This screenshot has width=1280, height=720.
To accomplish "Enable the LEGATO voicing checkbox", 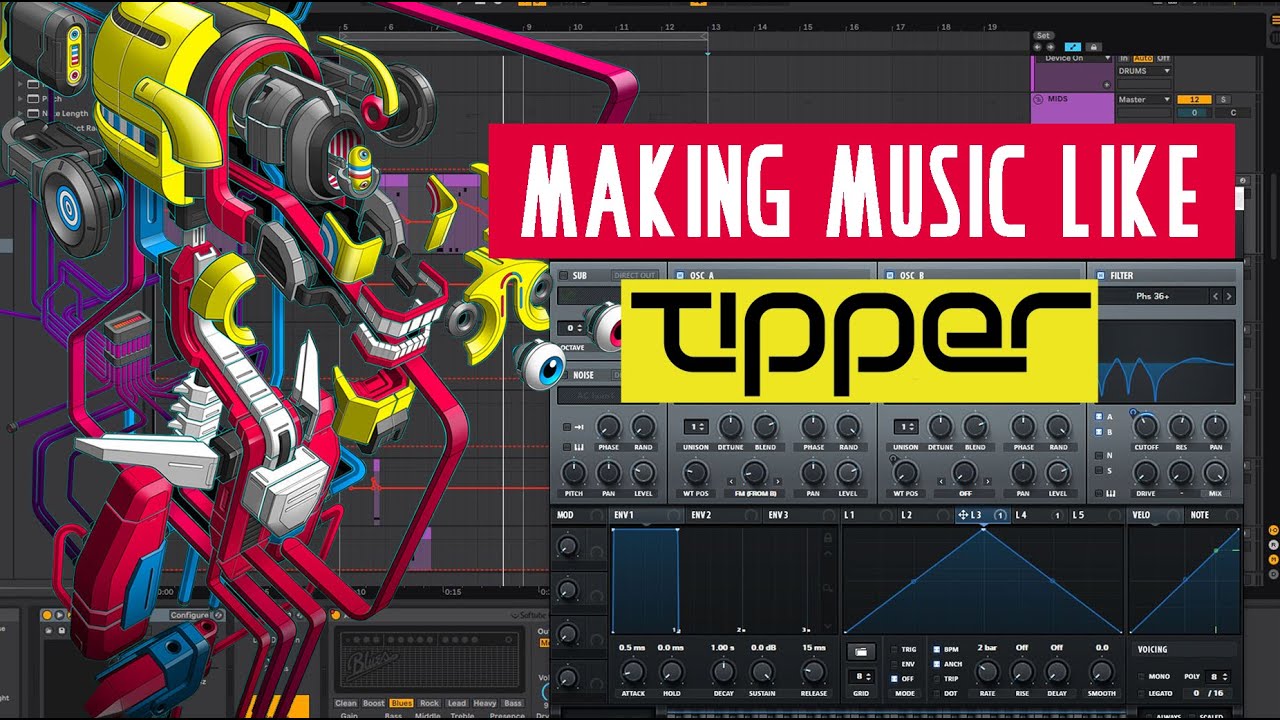I will point(1142,693).
